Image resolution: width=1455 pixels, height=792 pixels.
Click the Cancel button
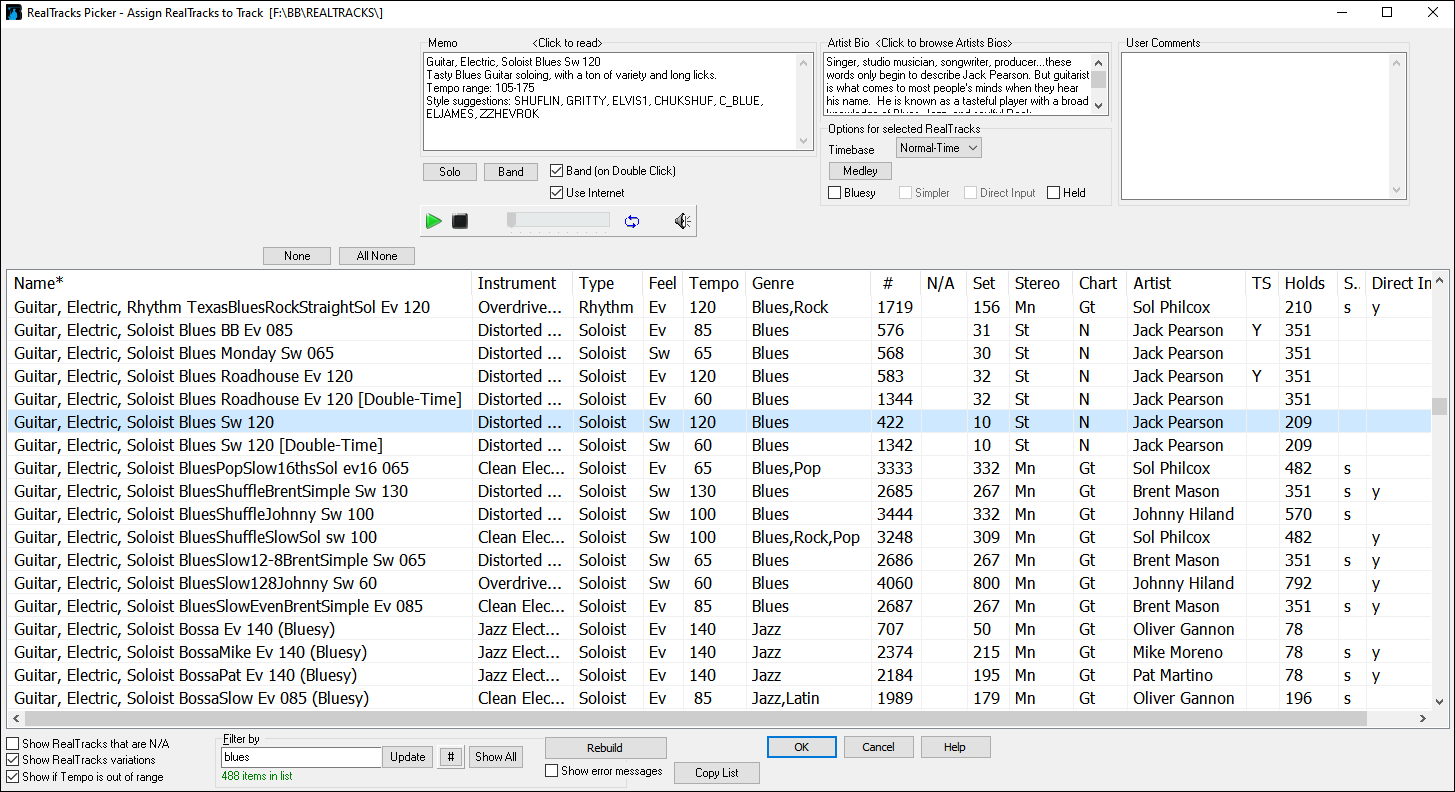pos(879,747)
